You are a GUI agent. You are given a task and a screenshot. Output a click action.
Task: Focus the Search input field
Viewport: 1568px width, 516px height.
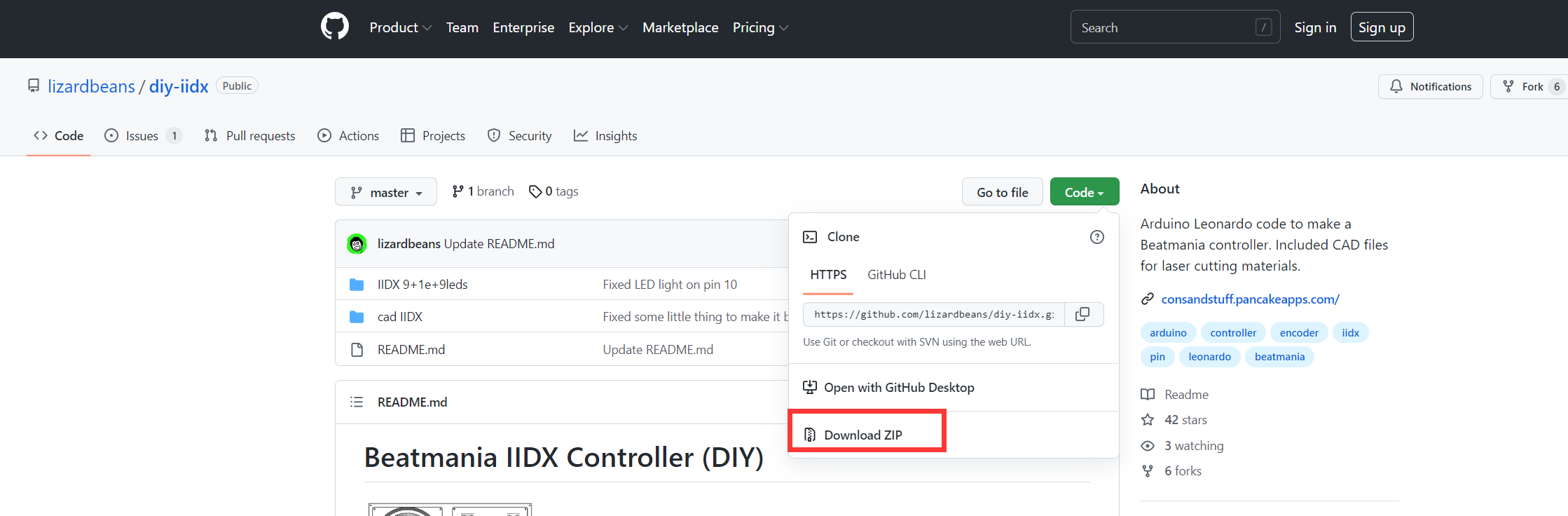pos(1176,27)
